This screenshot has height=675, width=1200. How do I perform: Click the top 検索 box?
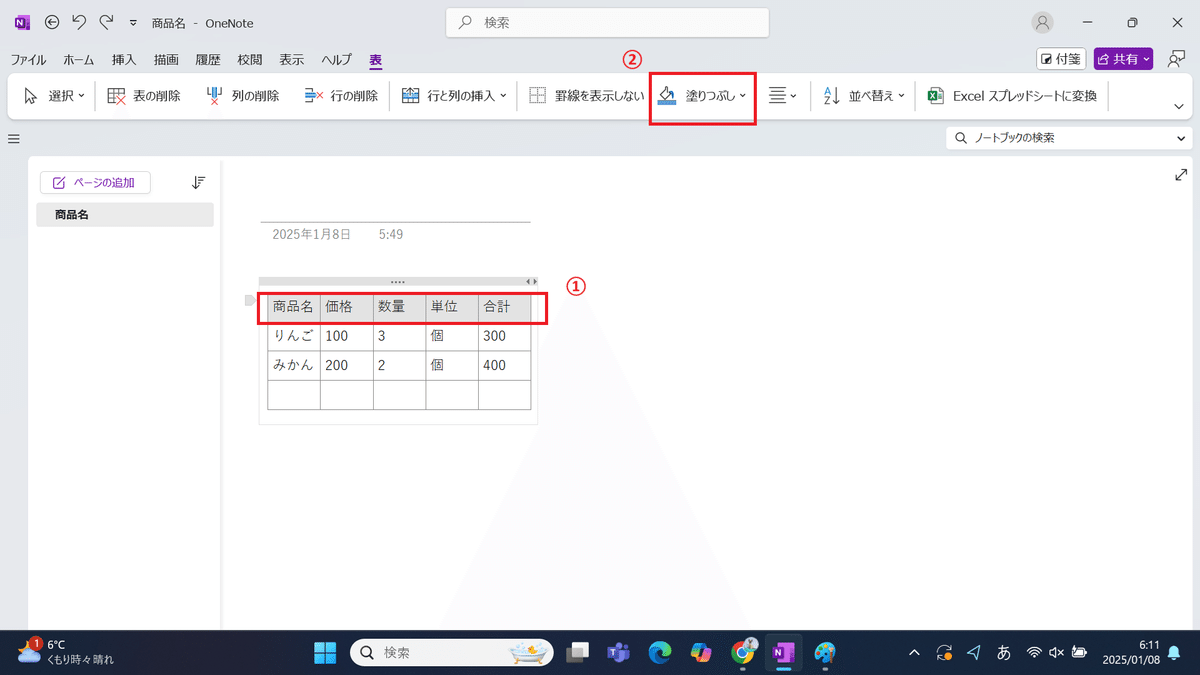tap(607, 22)
